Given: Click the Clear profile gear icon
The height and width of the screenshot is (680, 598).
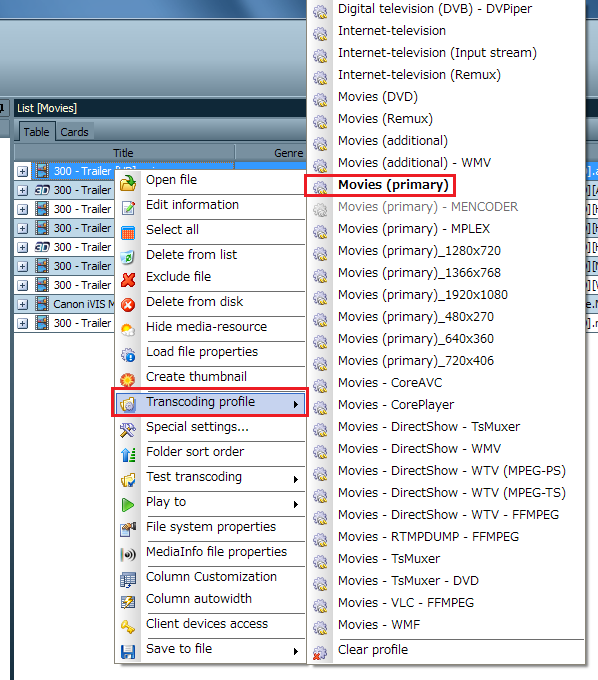Looking at the screenshot, I should coord(320,653).
